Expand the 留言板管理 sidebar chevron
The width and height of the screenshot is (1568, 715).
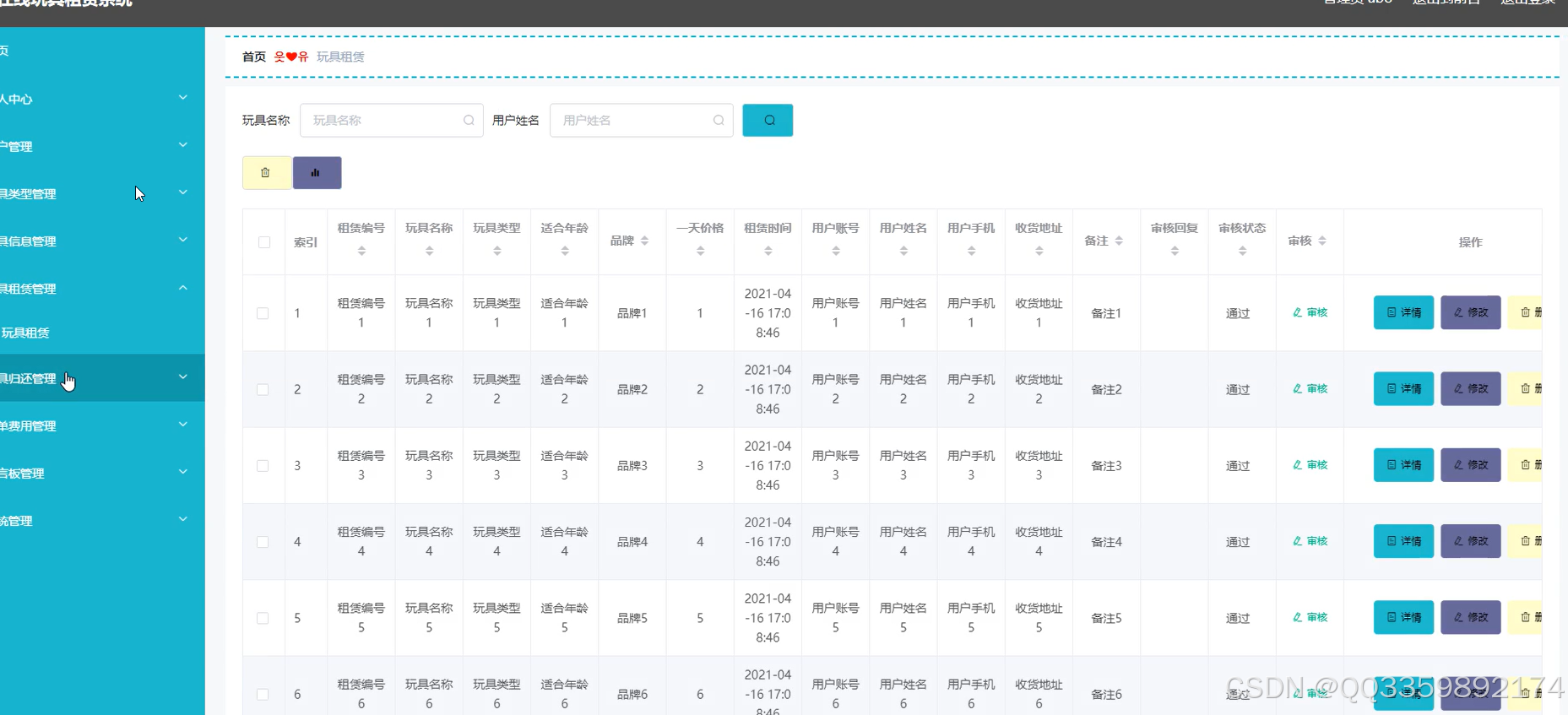(x=183, y=472)
